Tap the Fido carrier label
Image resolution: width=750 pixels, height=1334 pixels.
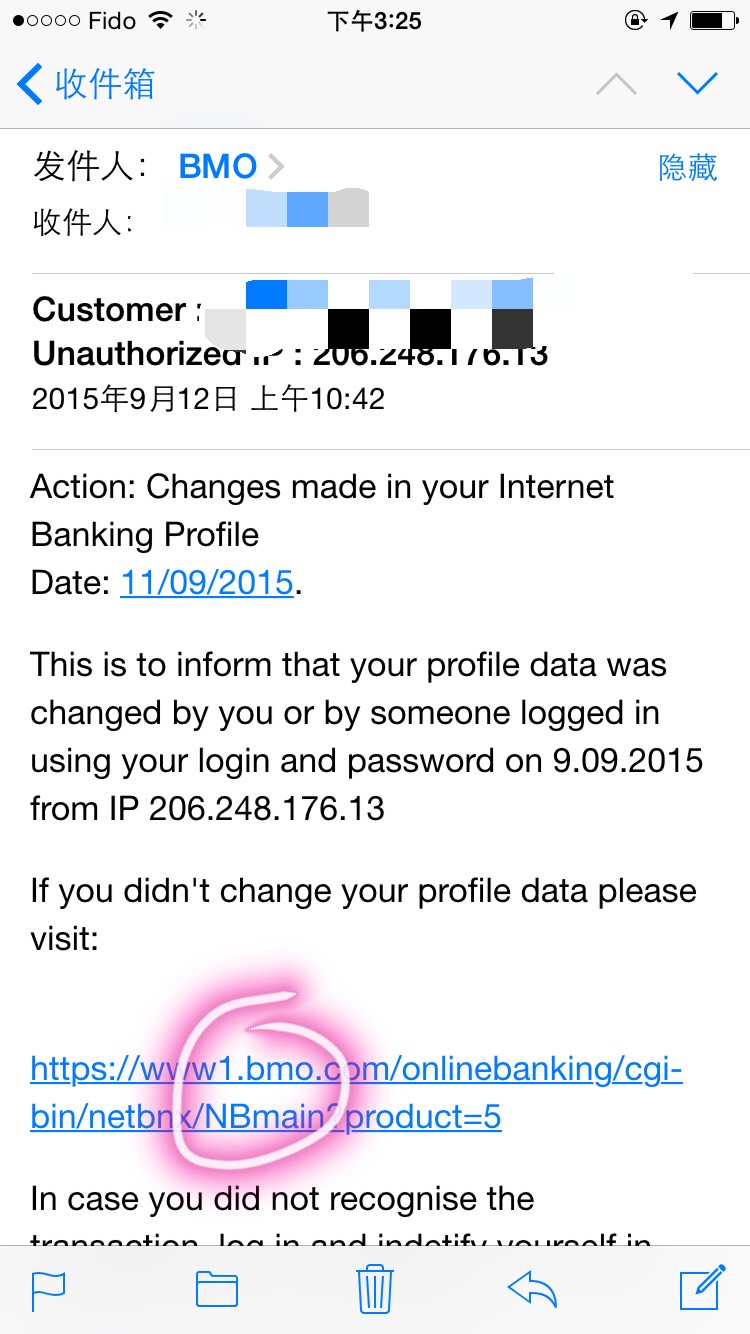point(110,20)
